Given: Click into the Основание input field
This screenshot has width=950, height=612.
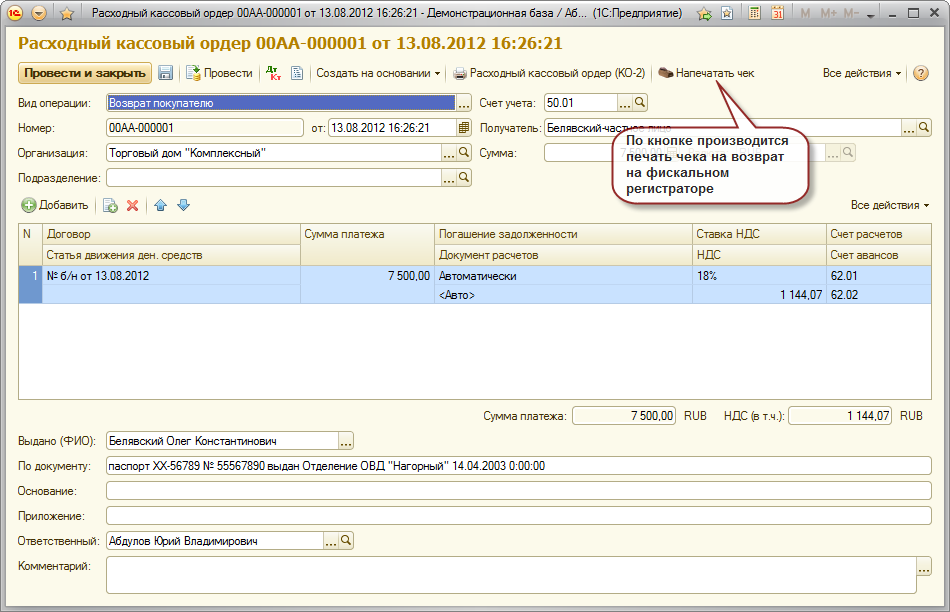Looking at the screenshot, I should [x=518, y=491].
